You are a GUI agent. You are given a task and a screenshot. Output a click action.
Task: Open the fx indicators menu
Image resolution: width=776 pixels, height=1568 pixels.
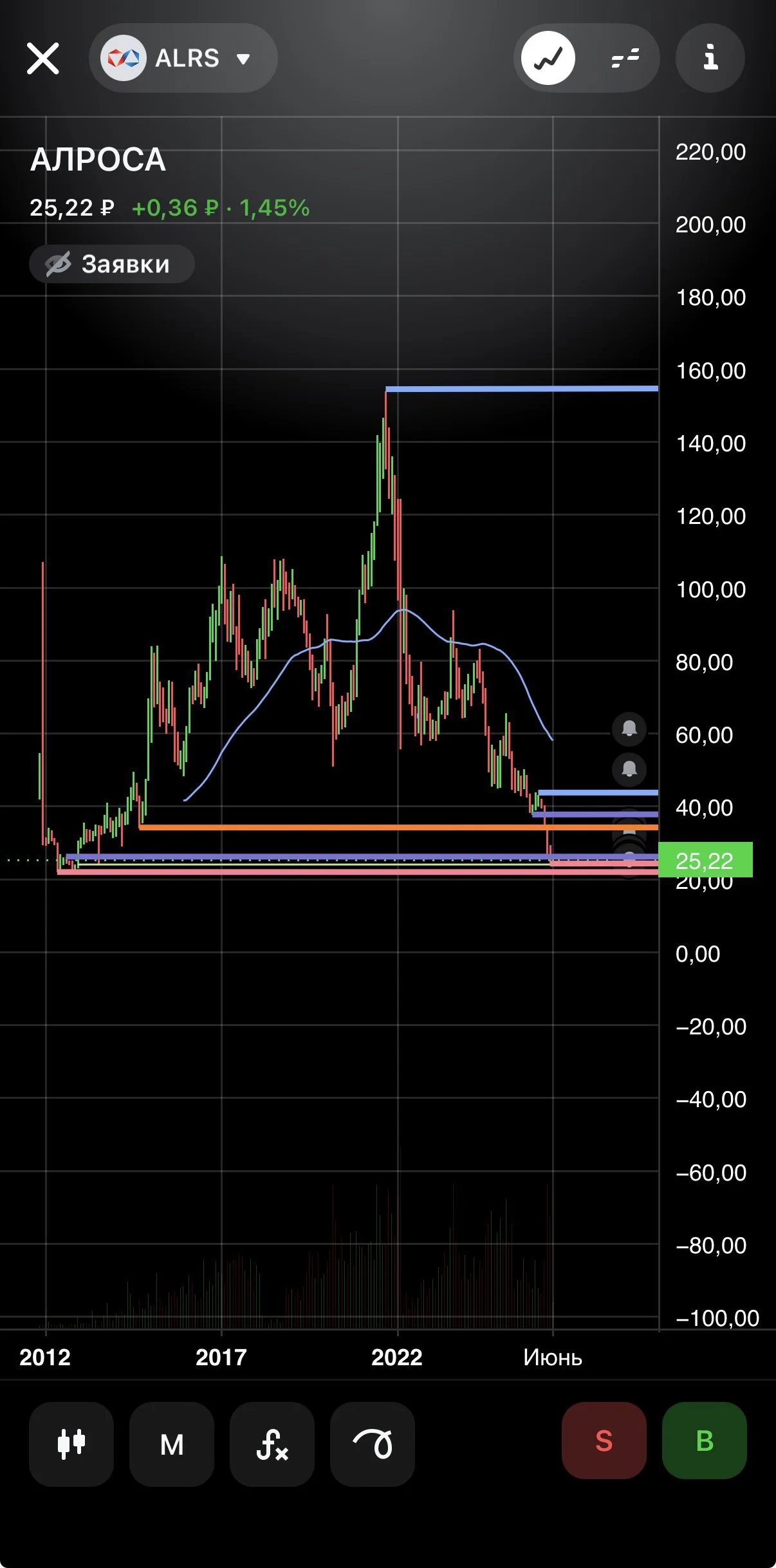coord(272,1444)
